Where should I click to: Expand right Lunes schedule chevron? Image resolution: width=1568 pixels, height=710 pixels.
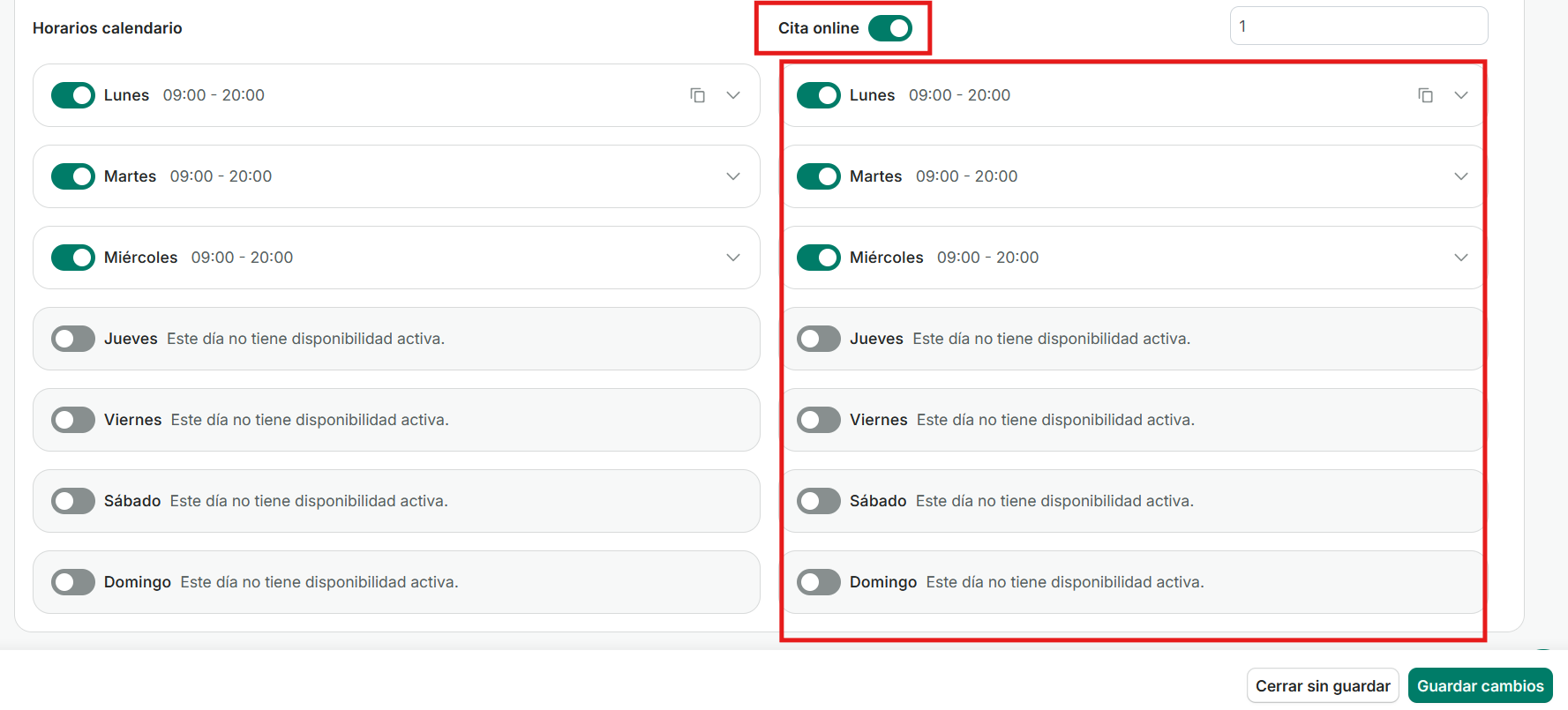point(1461,95)
